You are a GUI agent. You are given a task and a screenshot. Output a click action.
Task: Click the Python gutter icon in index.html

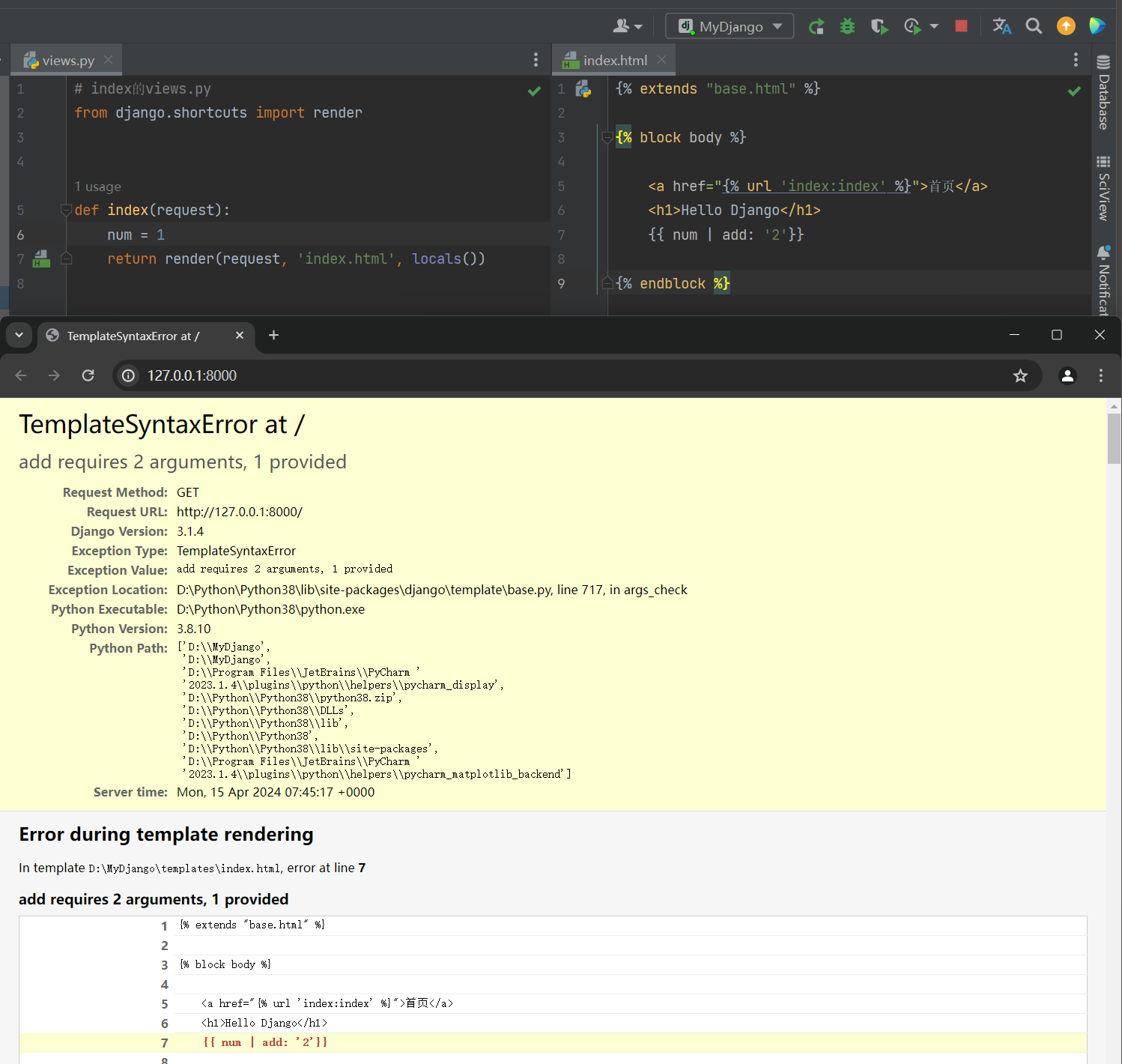click(x=583, y=90)
